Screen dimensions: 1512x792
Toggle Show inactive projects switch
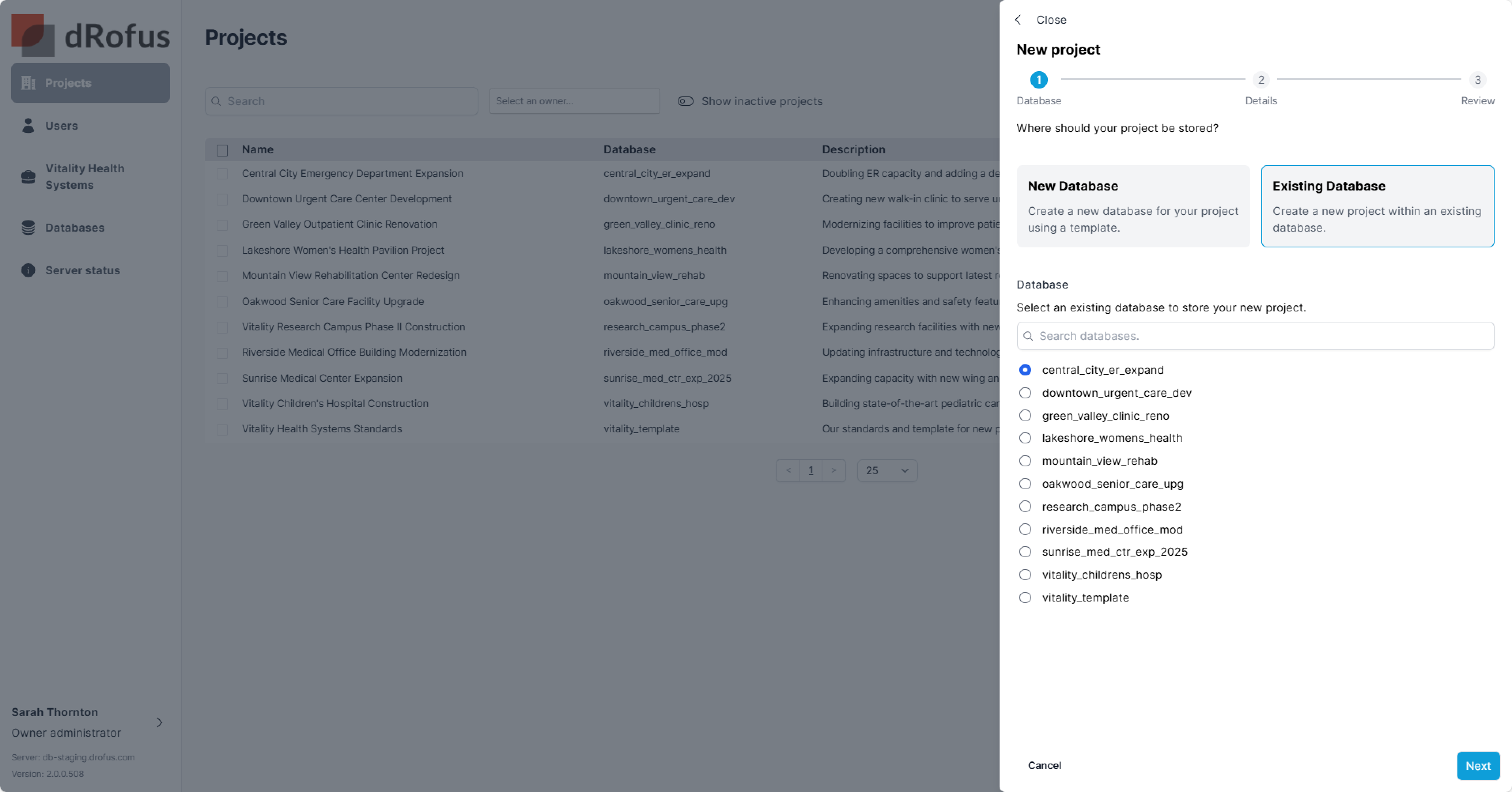pyautogui.click(x=686, y=102)
